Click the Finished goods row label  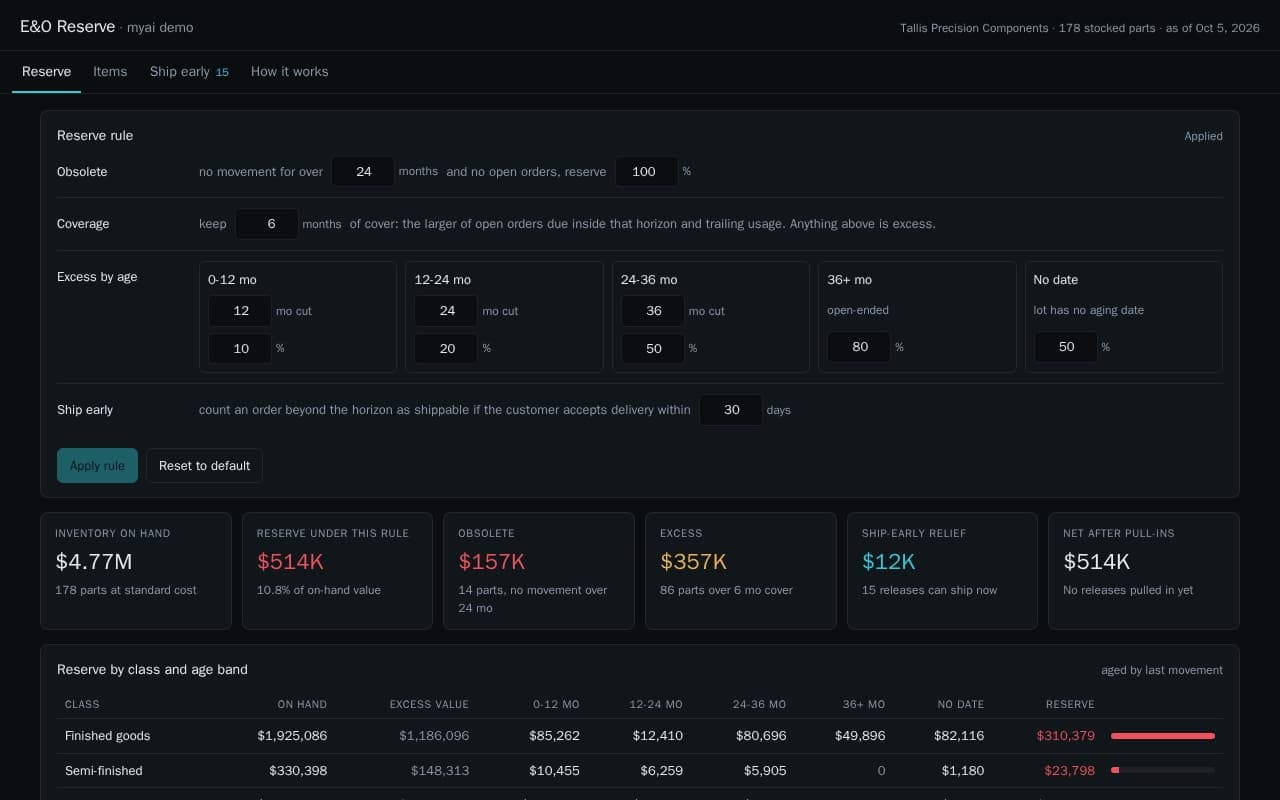(108, 736)
